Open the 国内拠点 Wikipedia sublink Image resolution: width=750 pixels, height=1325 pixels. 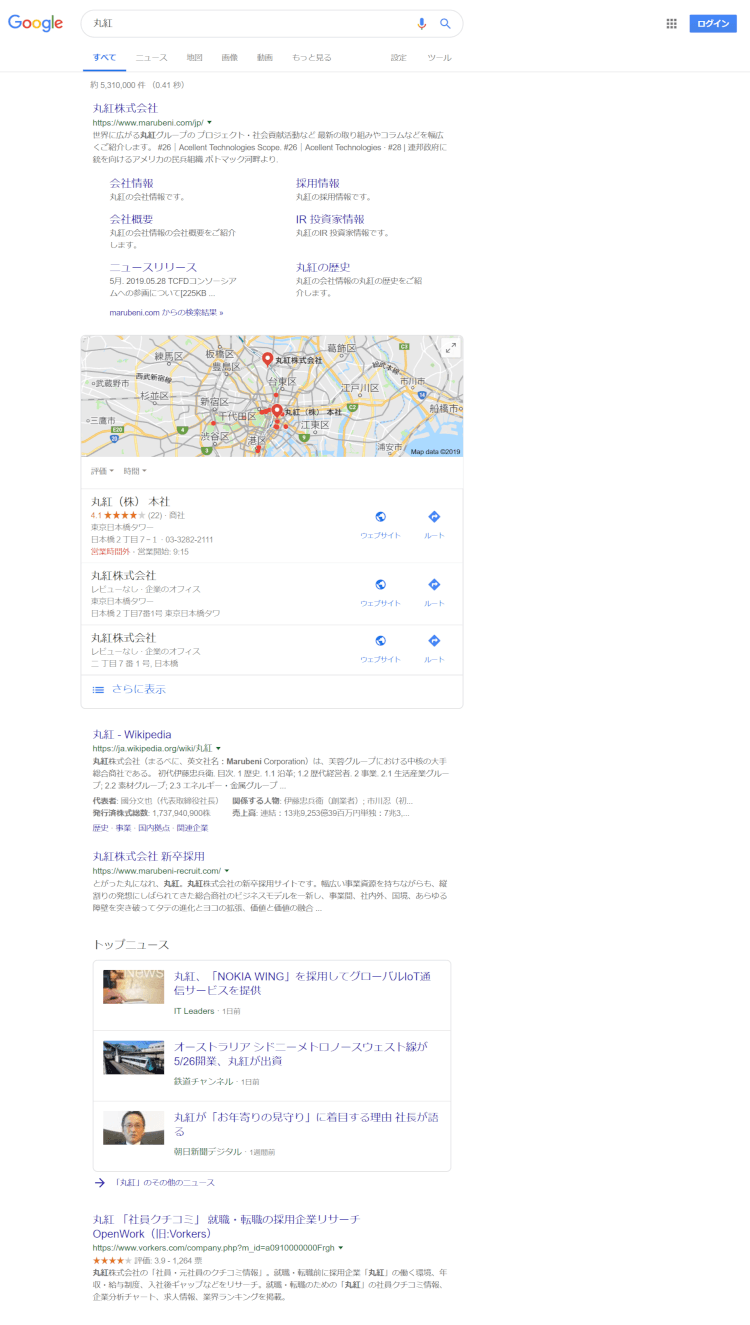click(x=154, y=828)
